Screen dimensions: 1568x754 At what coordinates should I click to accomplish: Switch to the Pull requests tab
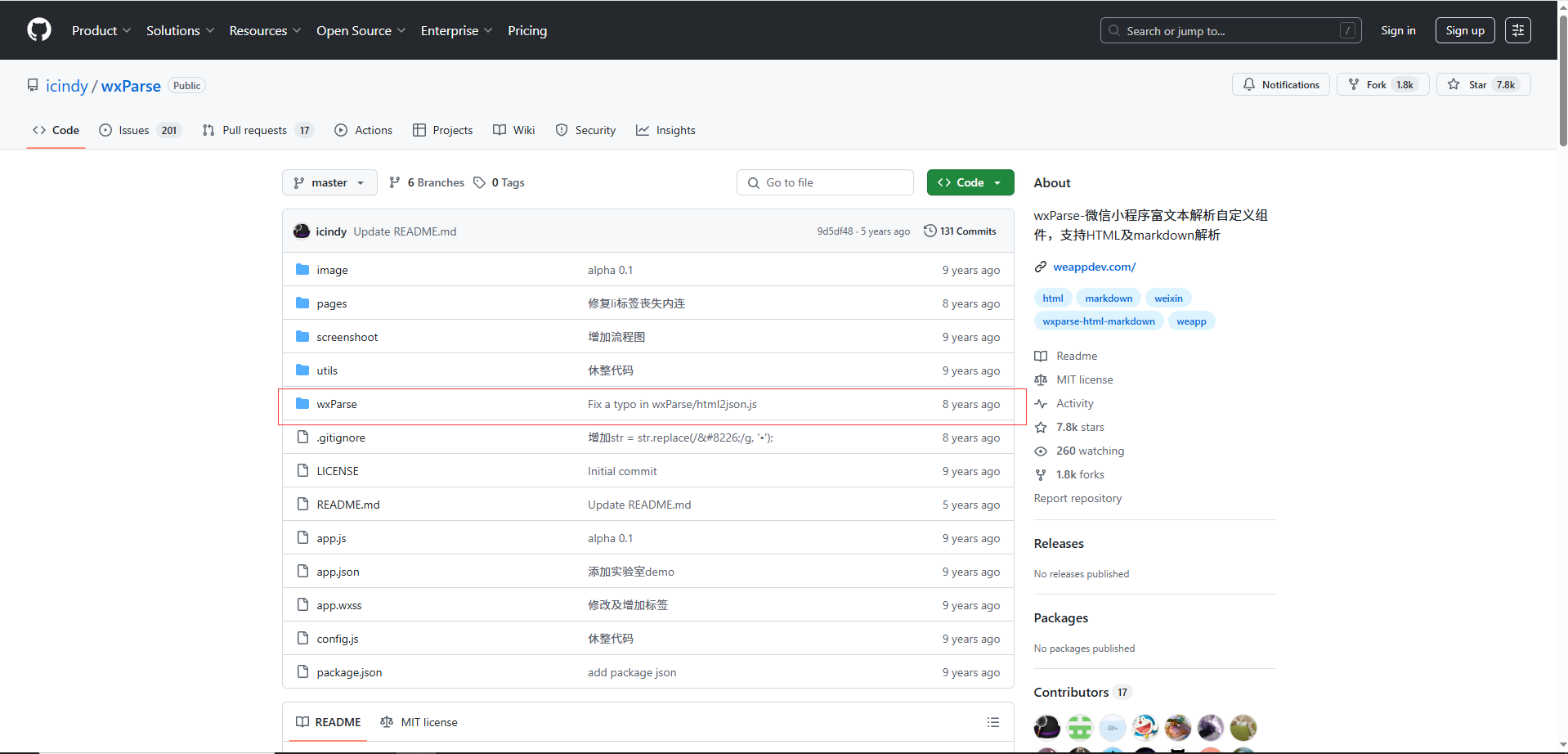(x=258, y=130)
